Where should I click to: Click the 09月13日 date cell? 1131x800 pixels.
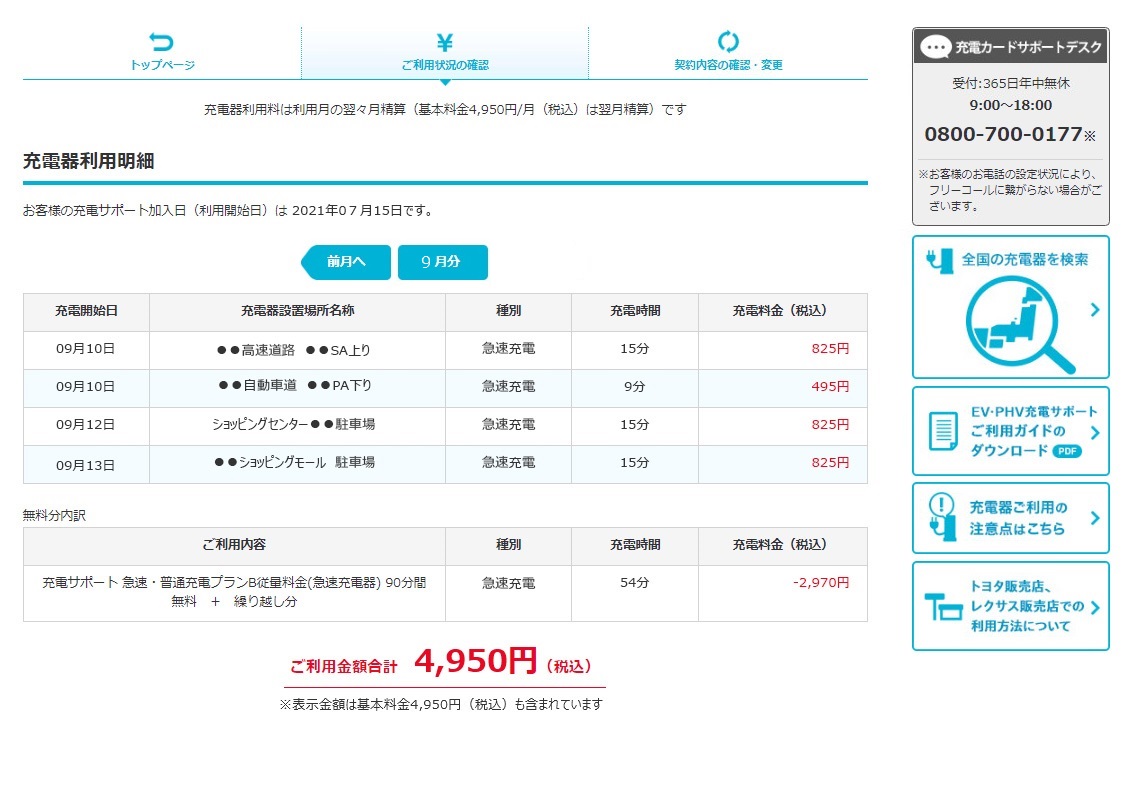point(86,465)
